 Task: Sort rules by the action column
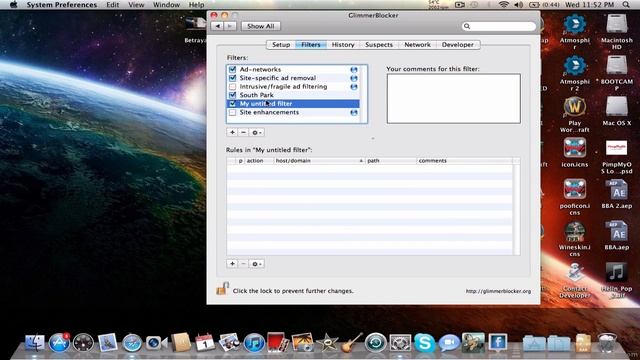click(x=258, y=161)
